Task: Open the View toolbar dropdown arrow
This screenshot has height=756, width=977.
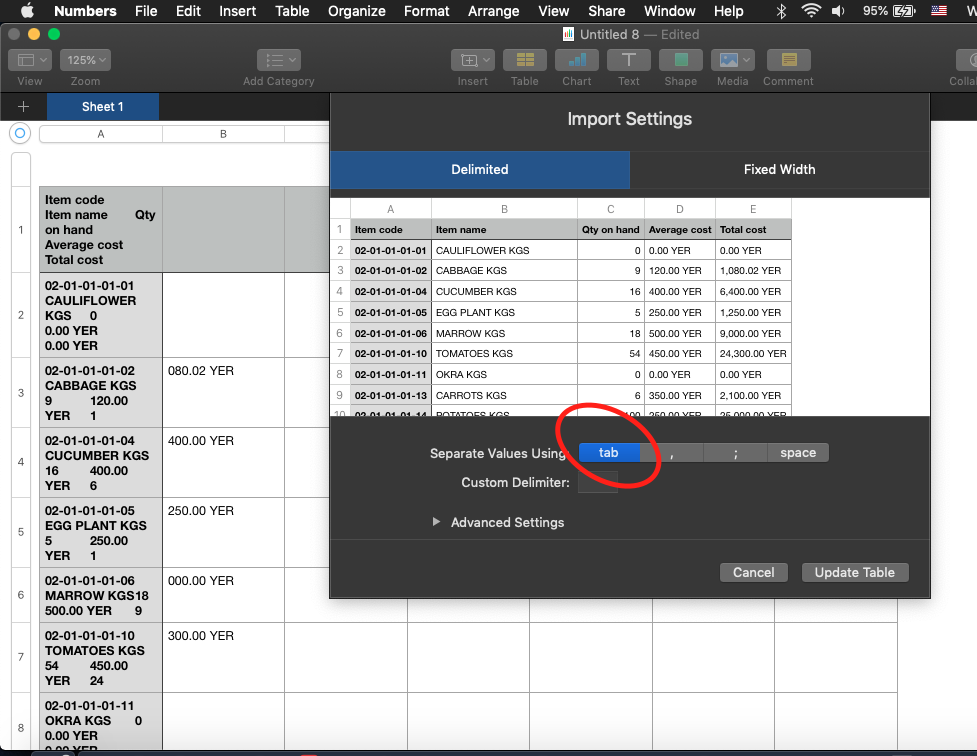Action: point(43,60)
